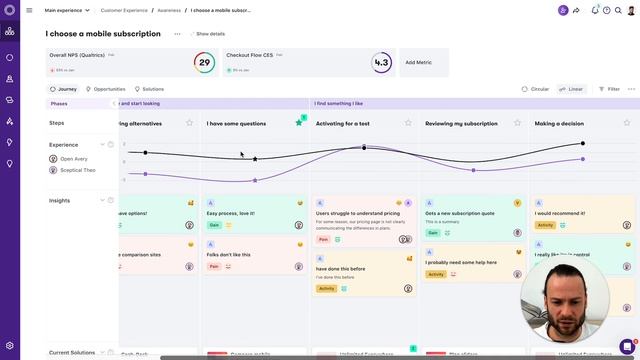Click the persona avatar on 'Easy process, love it!' card

[299, 225]
